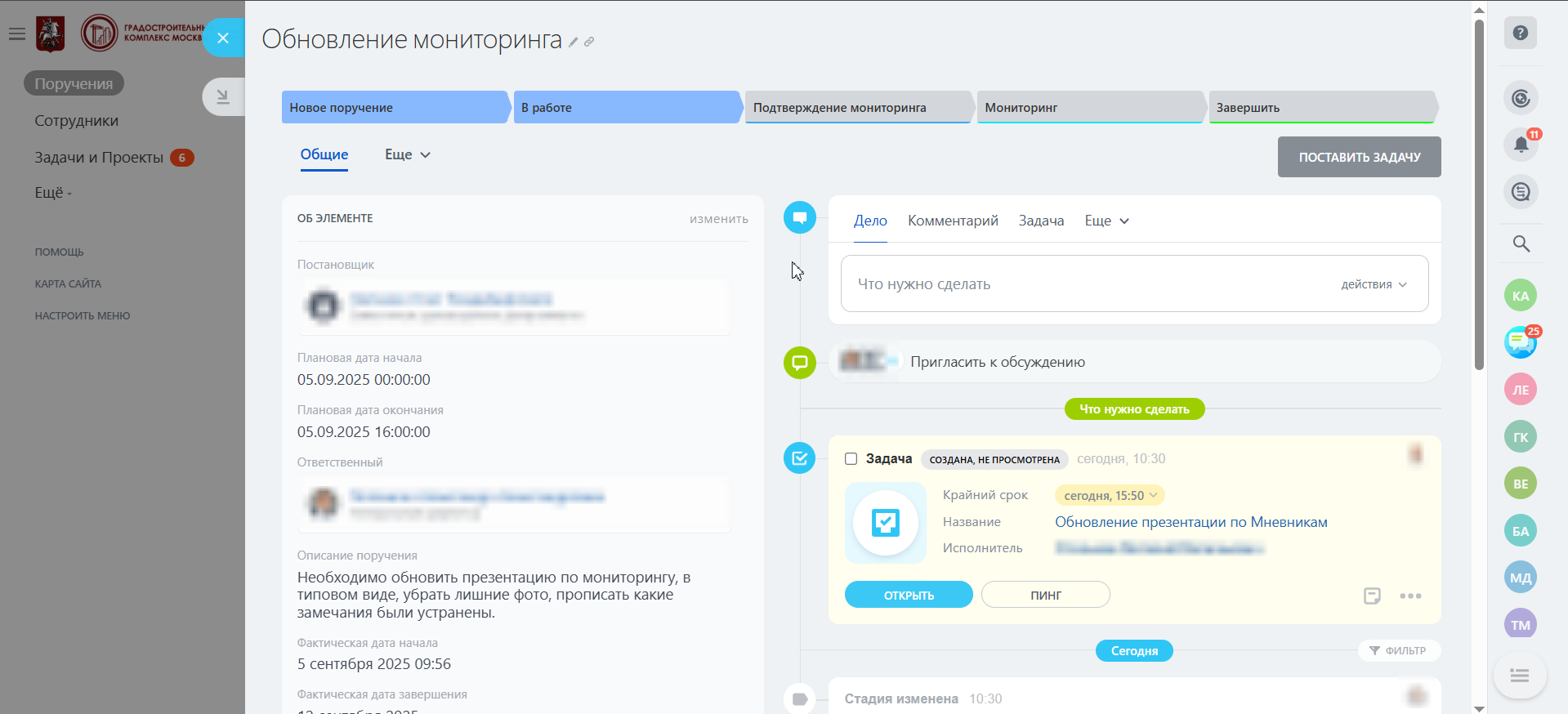Image resolution: width=1568 pixels, height=714 pixels.
Task: Select the Общие tab
Action: click(x=324, y=154)
